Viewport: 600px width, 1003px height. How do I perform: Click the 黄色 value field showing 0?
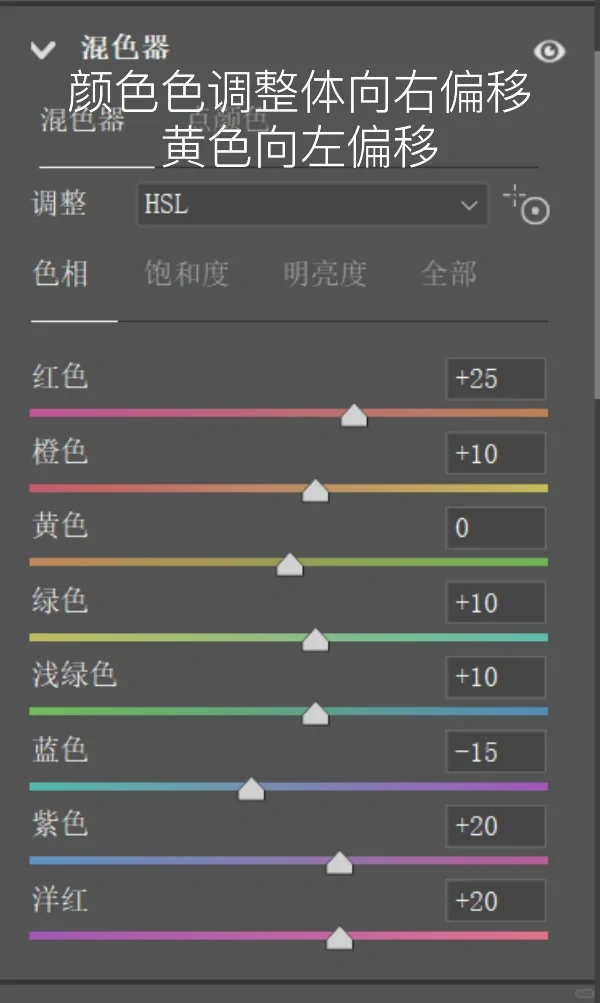point(496,528)
